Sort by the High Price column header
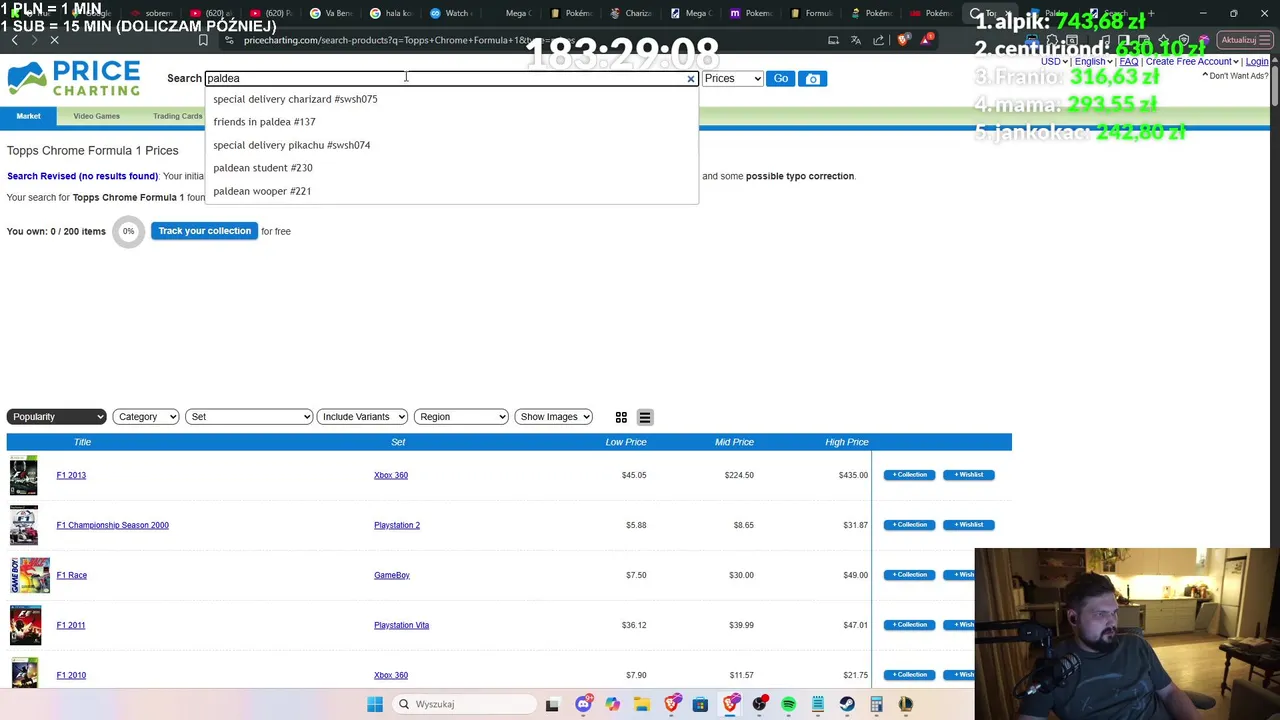Viewport: 1280px width, 720px height. point(846,442)
